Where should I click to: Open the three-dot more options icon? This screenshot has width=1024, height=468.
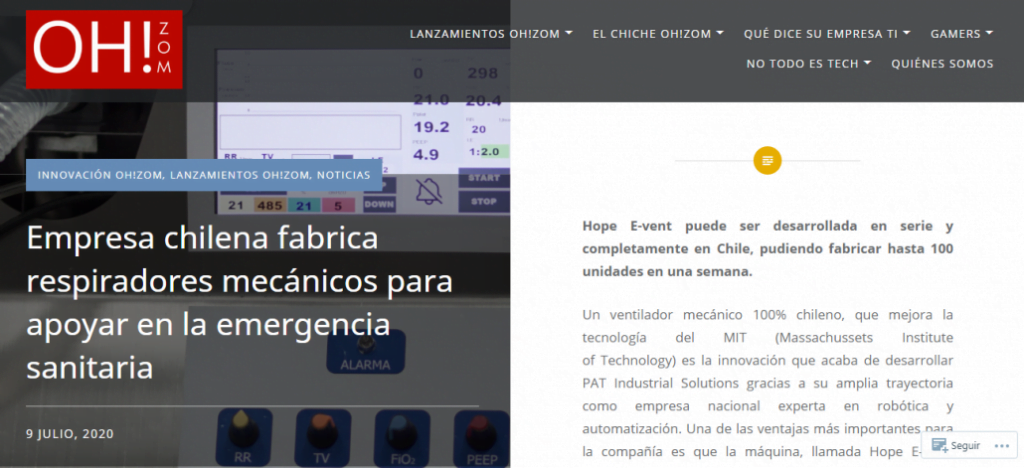click(x=1001, y=446)
